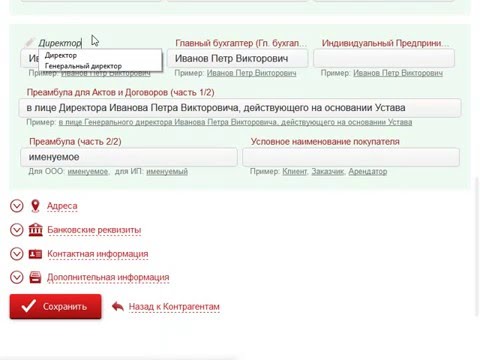Open the Банковские реквизиты link
The image size is (480, 360).
(94, 230)
